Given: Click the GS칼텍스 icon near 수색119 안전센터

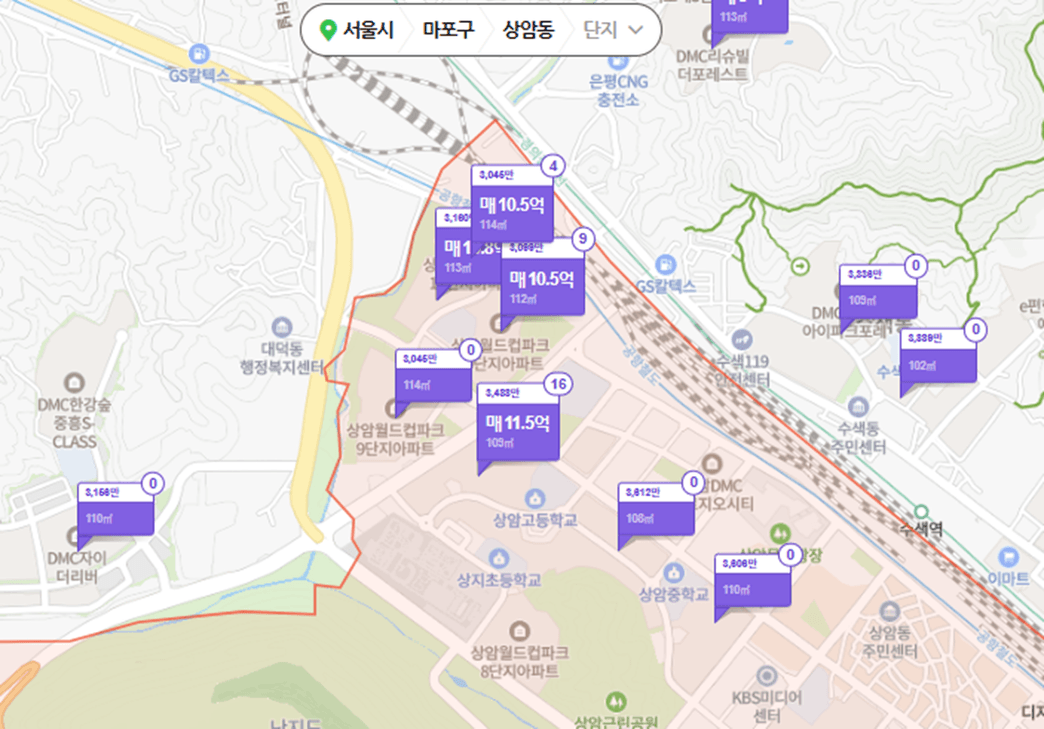Looking at the screenshot, I should click(665, 264).
